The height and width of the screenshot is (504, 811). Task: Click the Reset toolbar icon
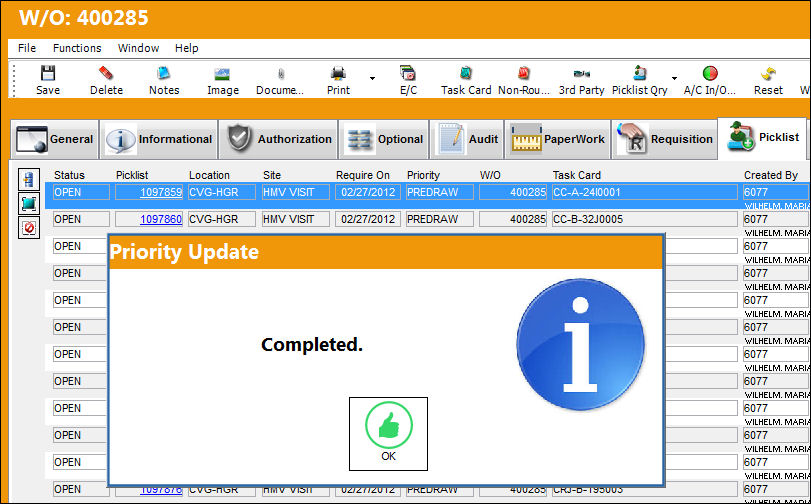coord(768,73)
